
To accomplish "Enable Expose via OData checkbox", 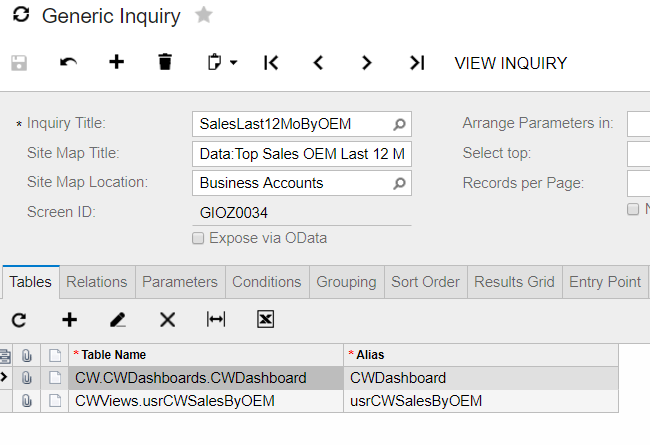I will (198, 238).
